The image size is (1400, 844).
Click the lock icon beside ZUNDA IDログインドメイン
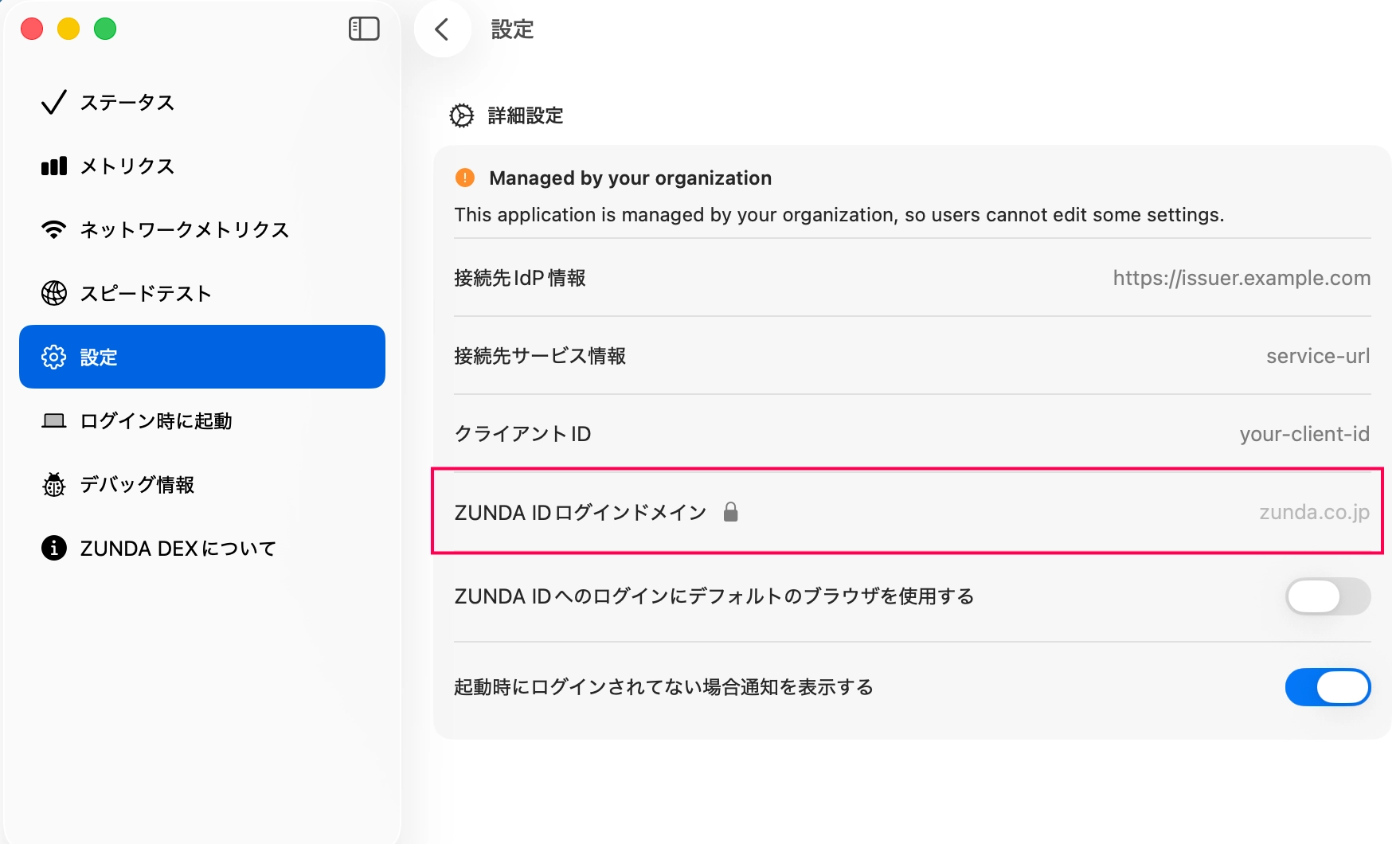point(730,512)
